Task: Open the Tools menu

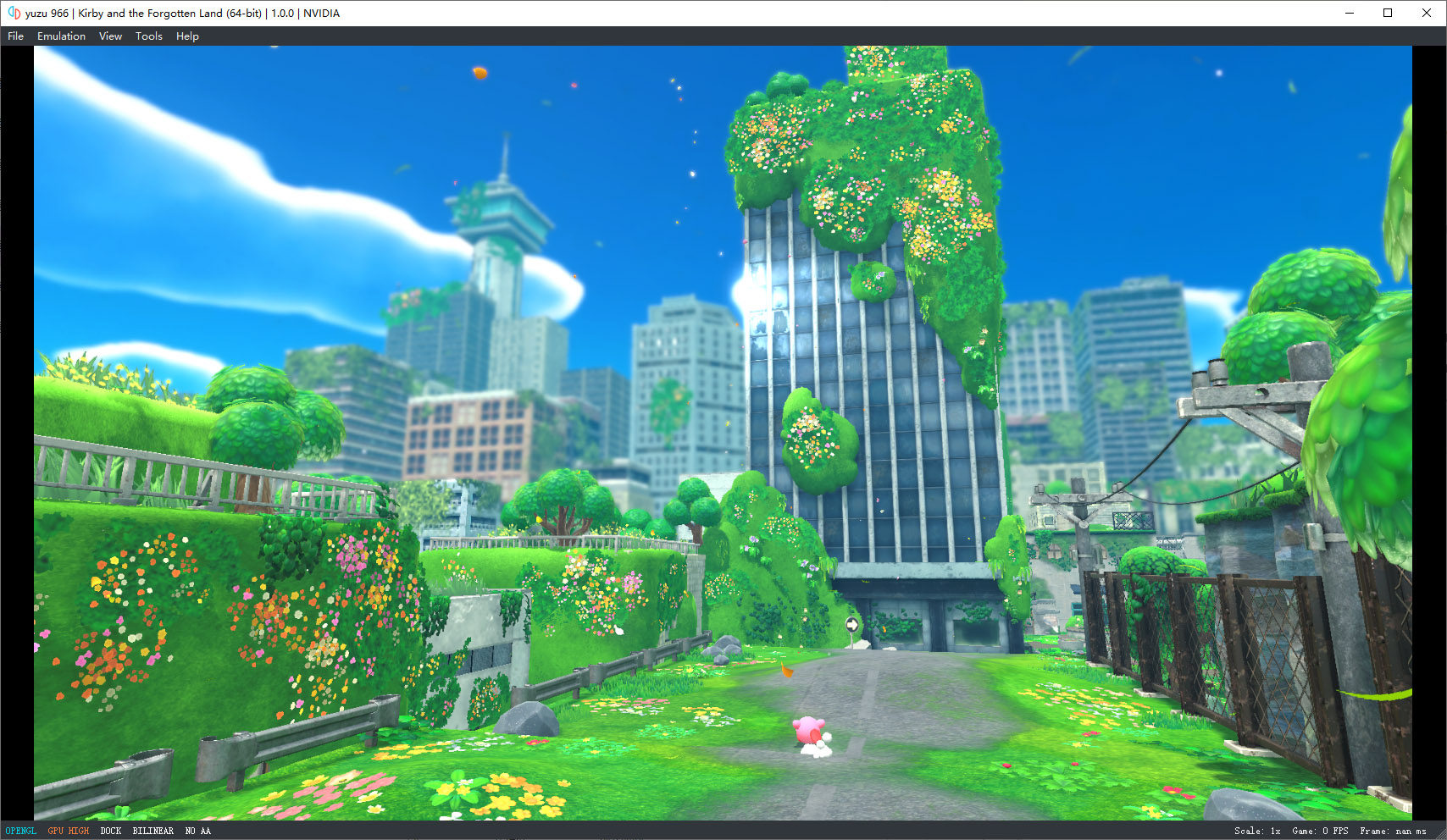Action: 148,36
